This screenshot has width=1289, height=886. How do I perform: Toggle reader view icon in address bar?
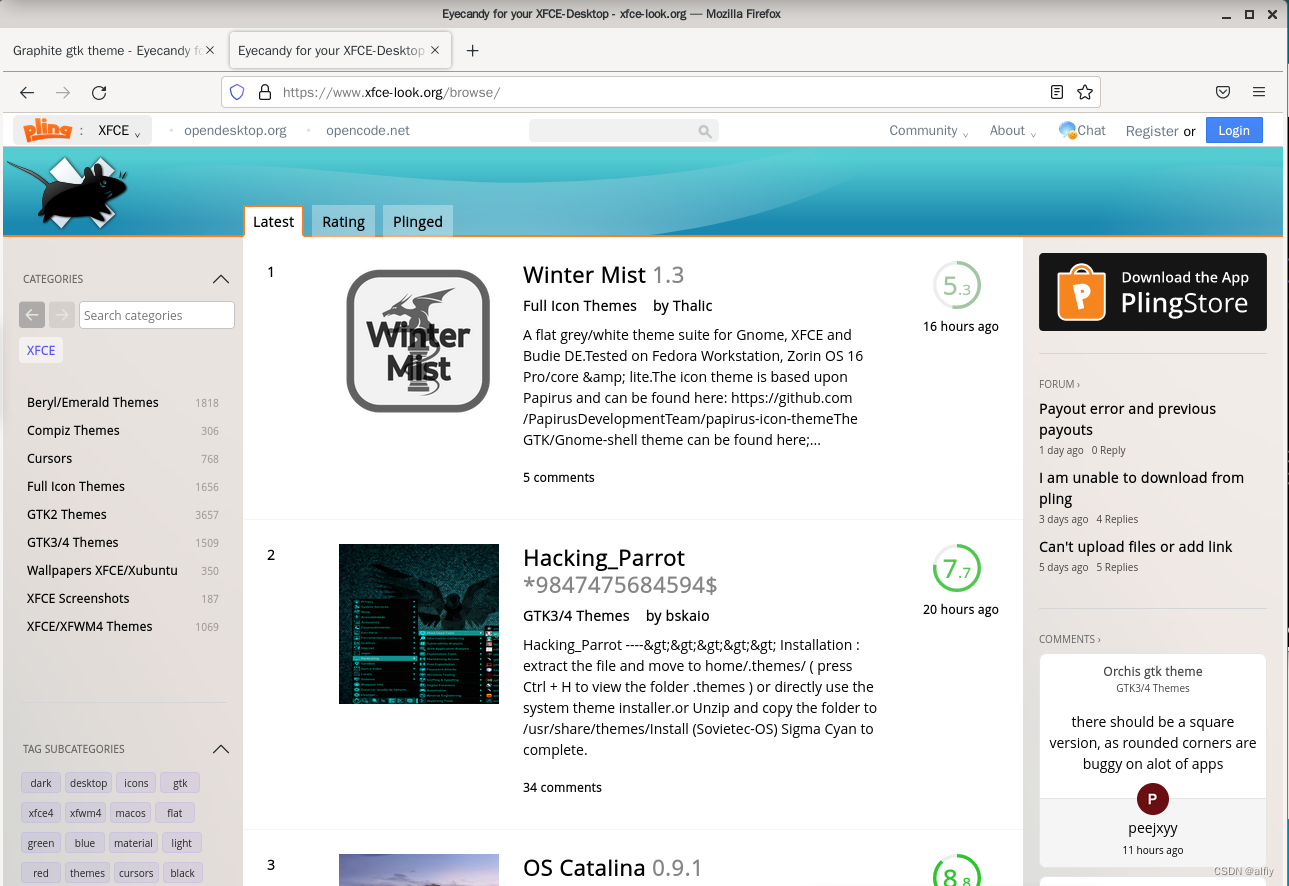tap(1057, 92)
